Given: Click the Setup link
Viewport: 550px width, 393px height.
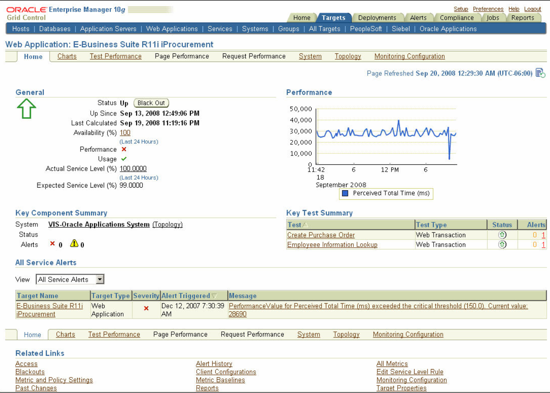Looking at the screenshot, I should tap(461, 9).
